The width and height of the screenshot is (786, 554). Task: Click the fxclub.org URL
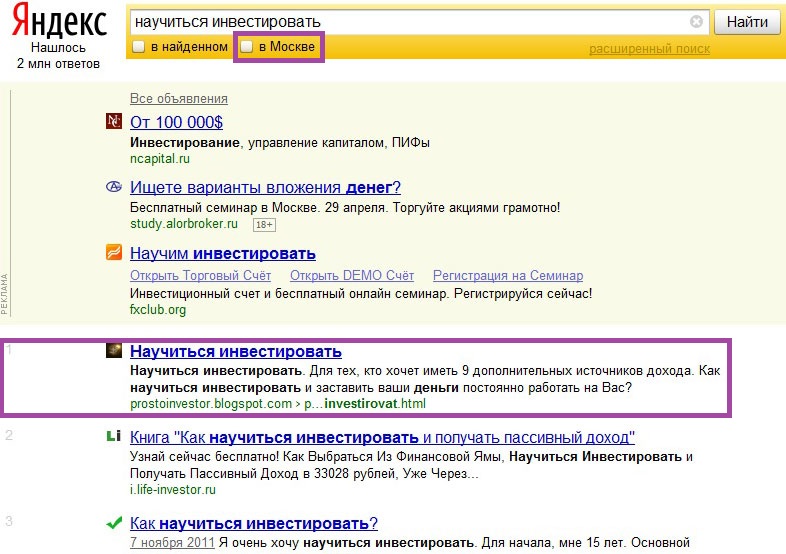click(158, 309)
